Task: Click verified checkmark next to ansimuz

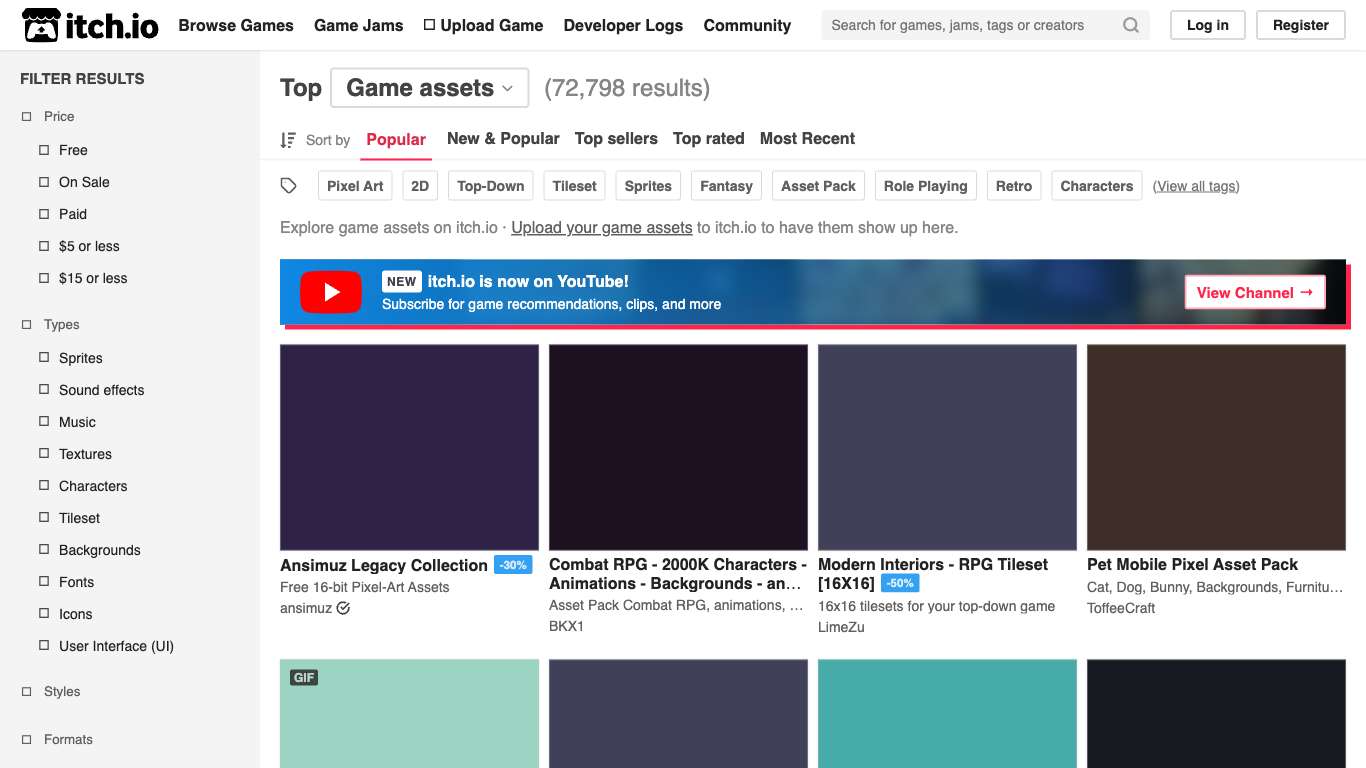Action: [x=343, y=608]
